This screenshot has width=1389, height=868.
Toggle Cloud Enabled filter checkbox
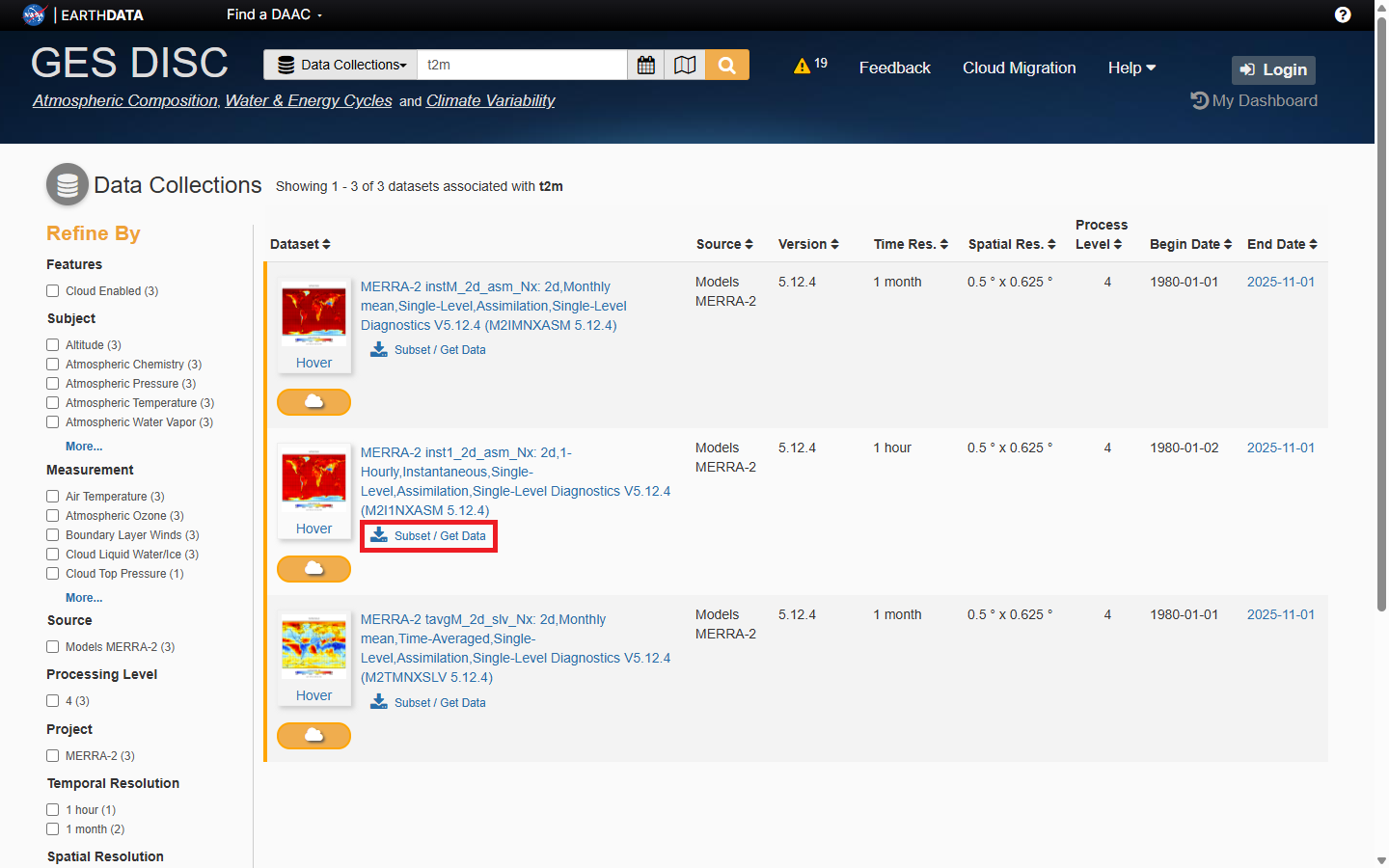(53, 290)
